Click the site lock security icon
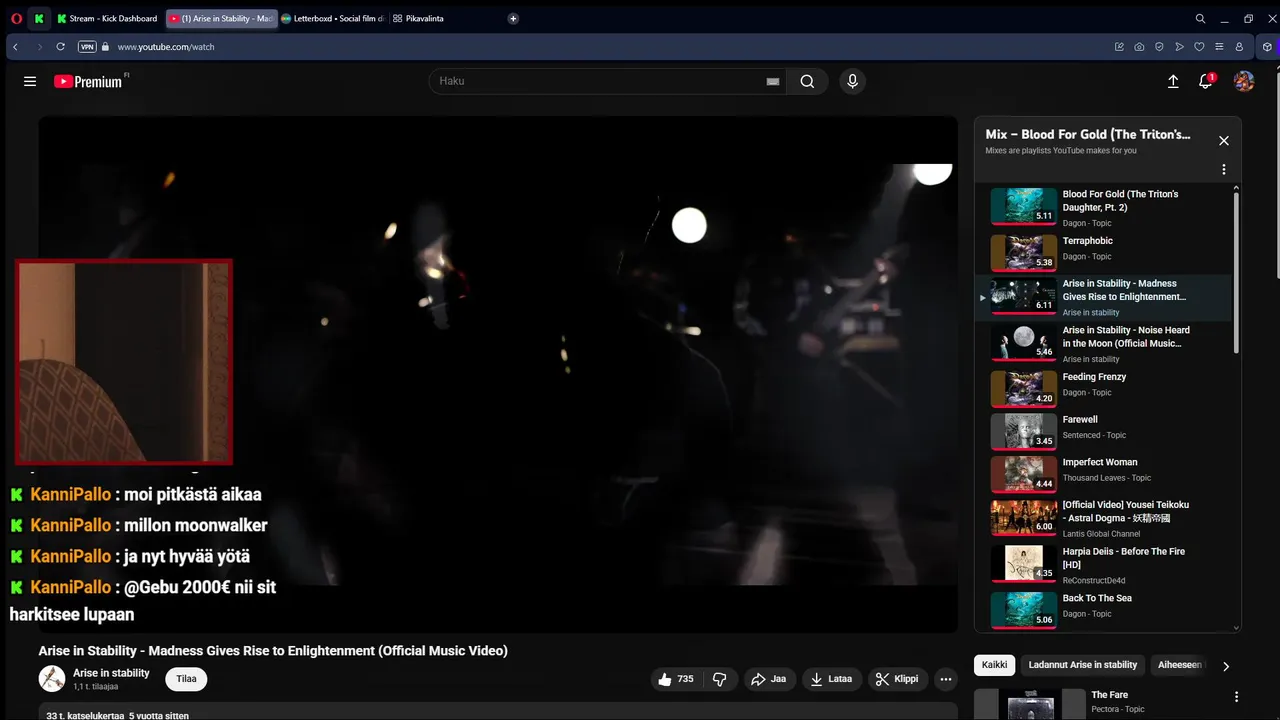 point(105,47)
